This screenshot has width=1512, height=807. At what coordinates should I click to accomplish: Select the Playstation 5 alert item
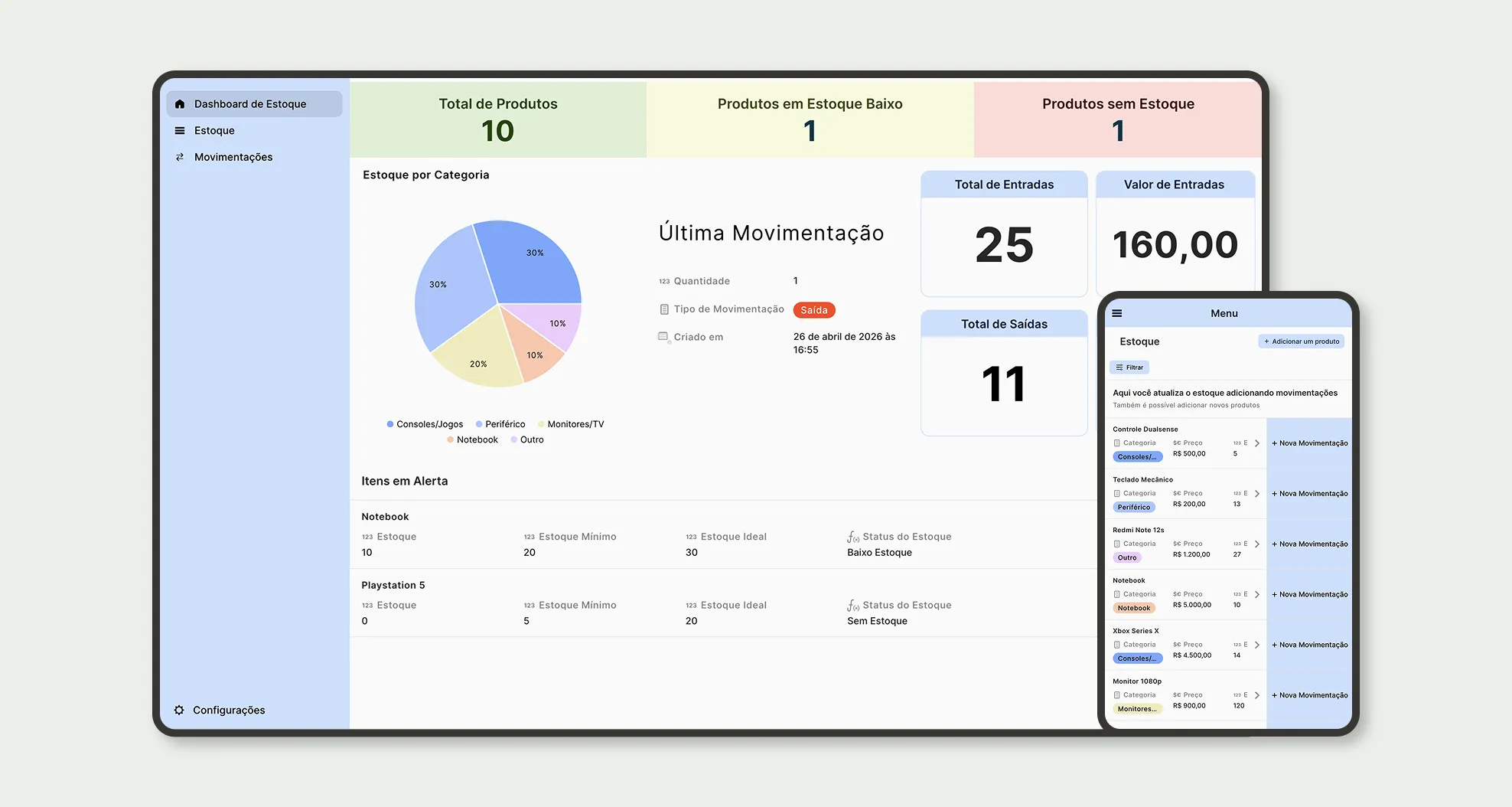[x=393, y=585]
